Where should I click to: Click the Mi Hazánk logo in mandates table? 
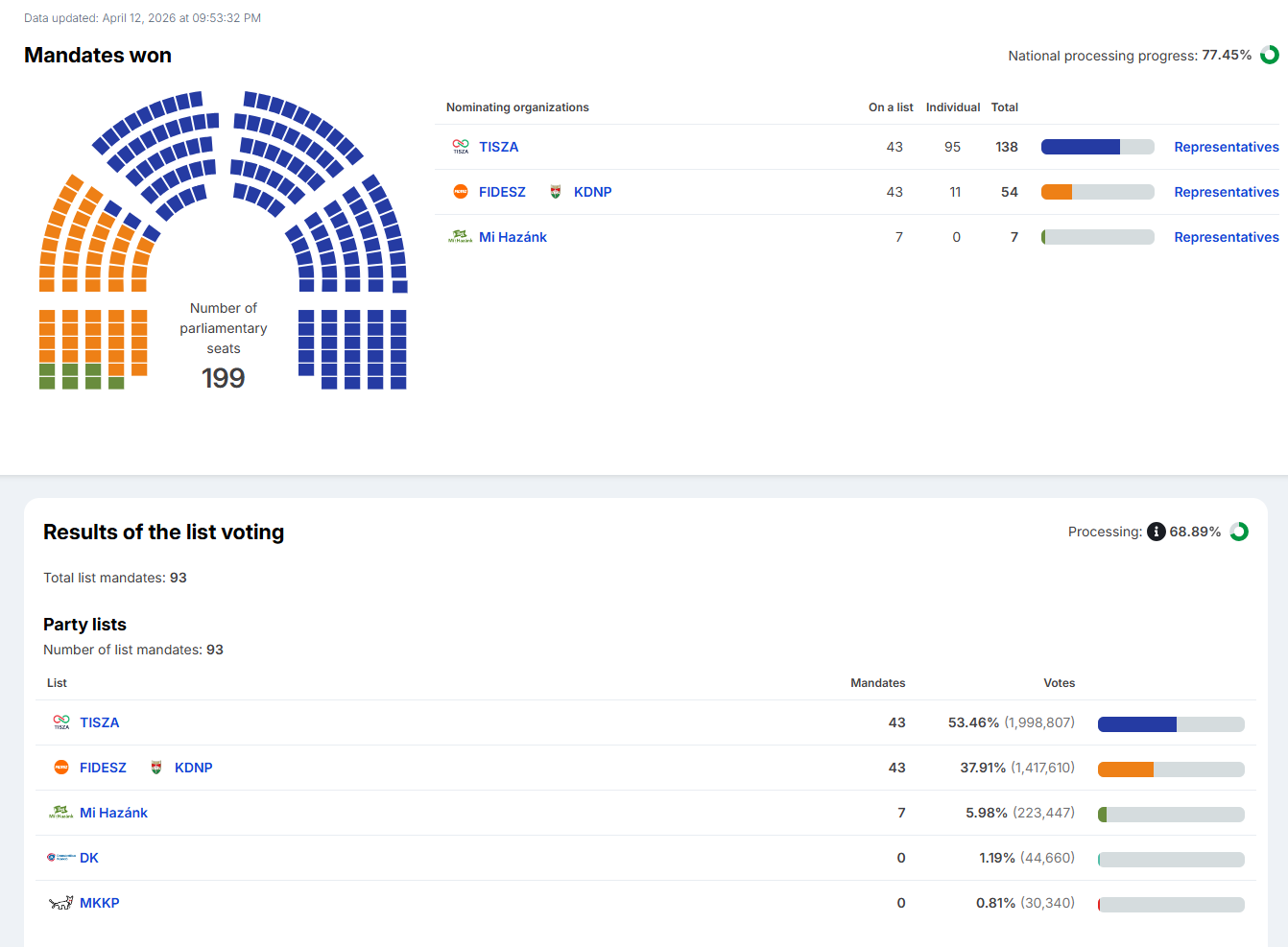tap(461, 237)
